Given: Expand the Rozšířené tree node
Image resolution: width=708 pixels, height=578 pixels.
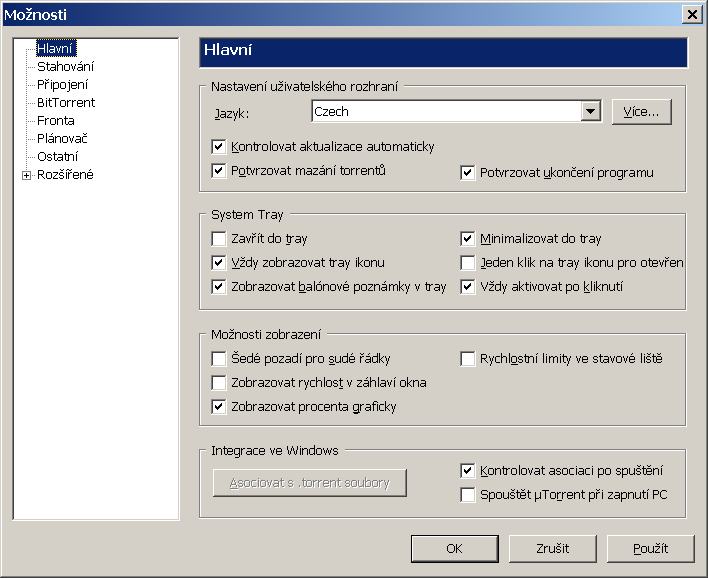Looking at the screenshot, I should (x=26, y=175).
